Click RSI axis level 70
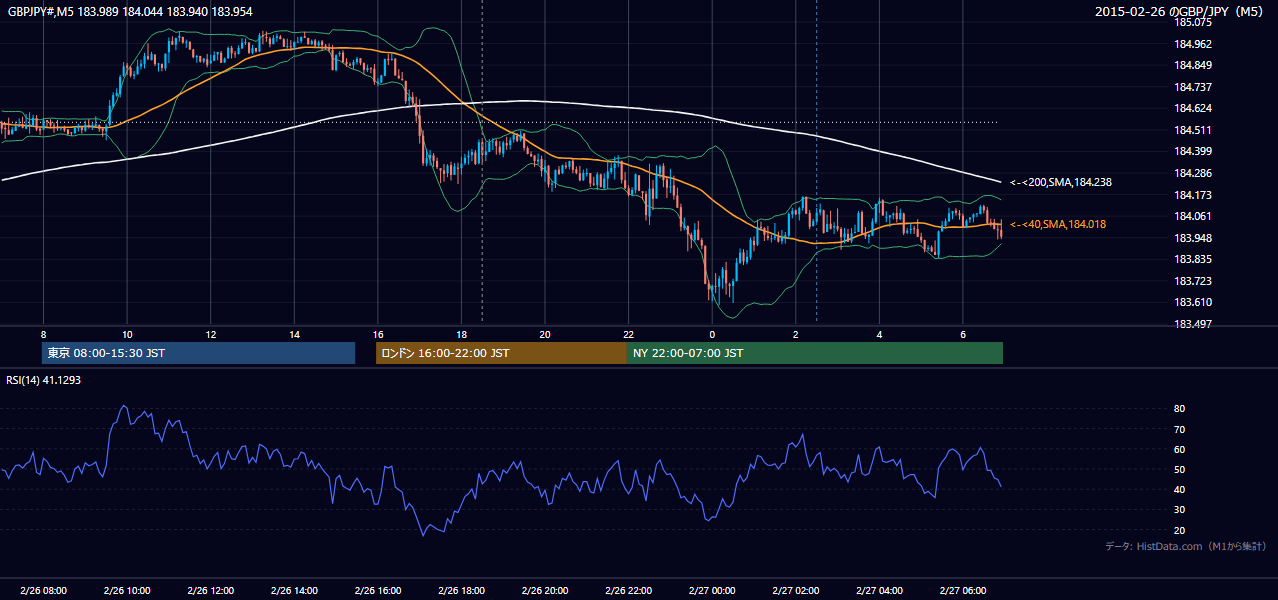 coord(1180,429)
